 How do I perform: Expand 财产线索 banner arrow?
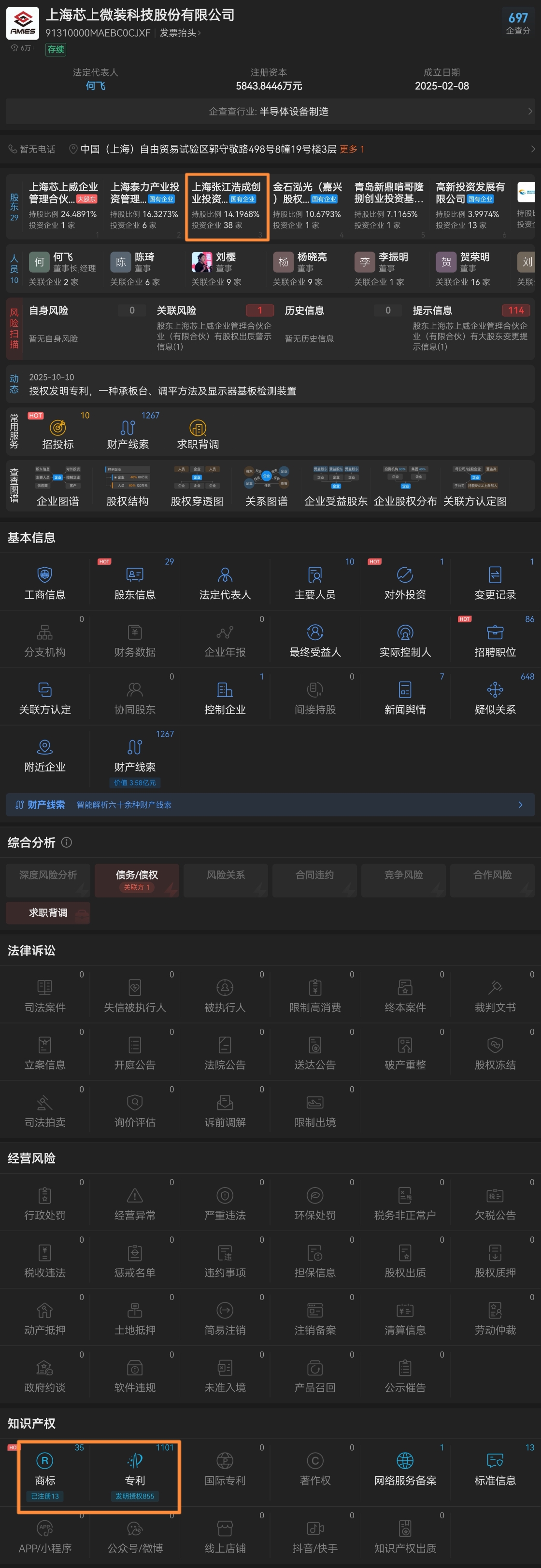(520, 805)
